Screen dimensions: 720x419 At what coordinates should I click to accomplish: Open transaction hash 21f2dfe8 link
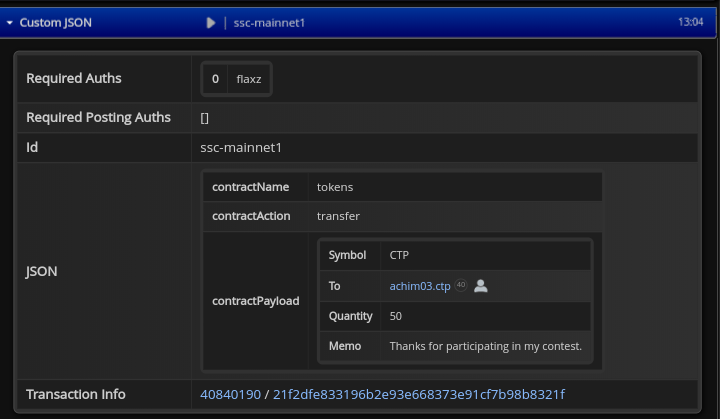[418, 394]
